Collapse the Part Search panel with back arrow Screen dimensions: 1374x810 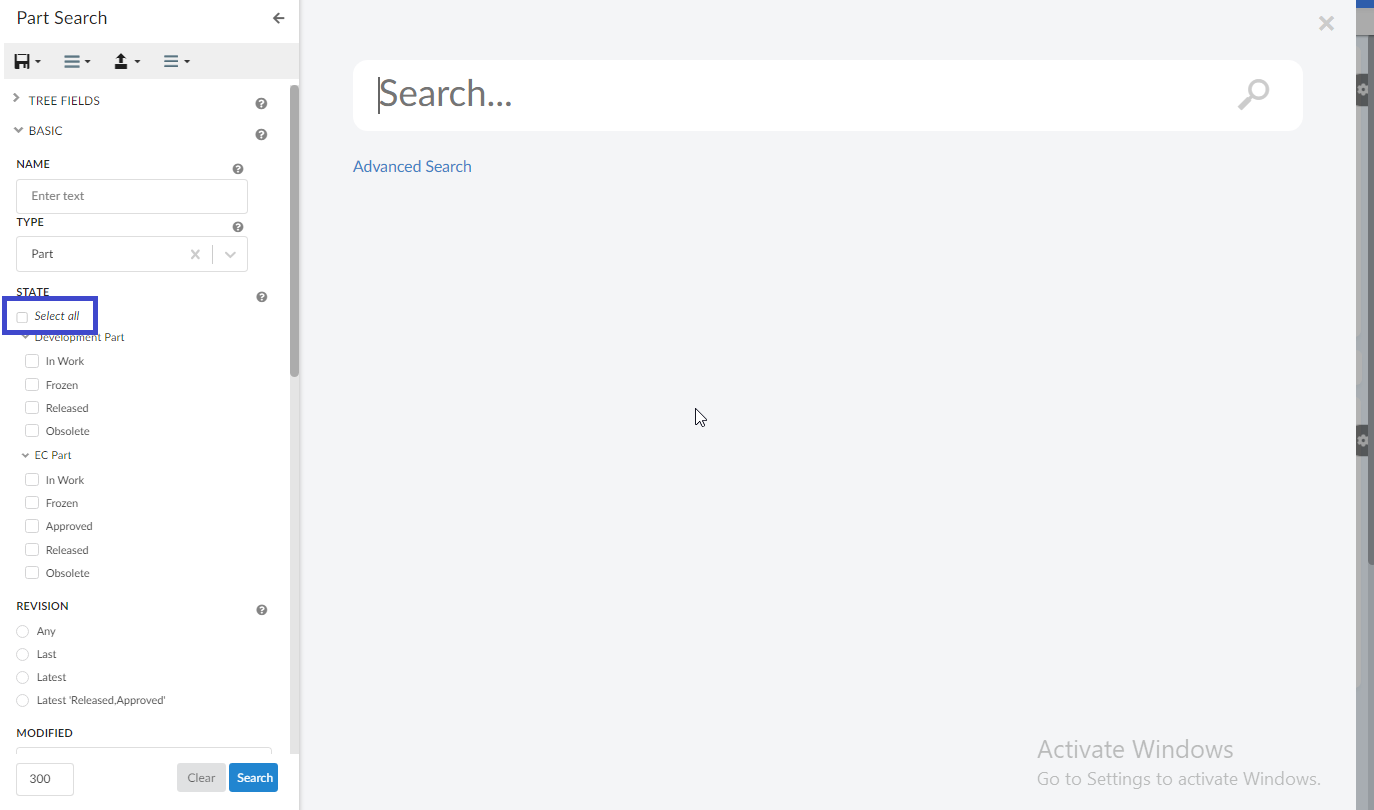tap(278, 18)
